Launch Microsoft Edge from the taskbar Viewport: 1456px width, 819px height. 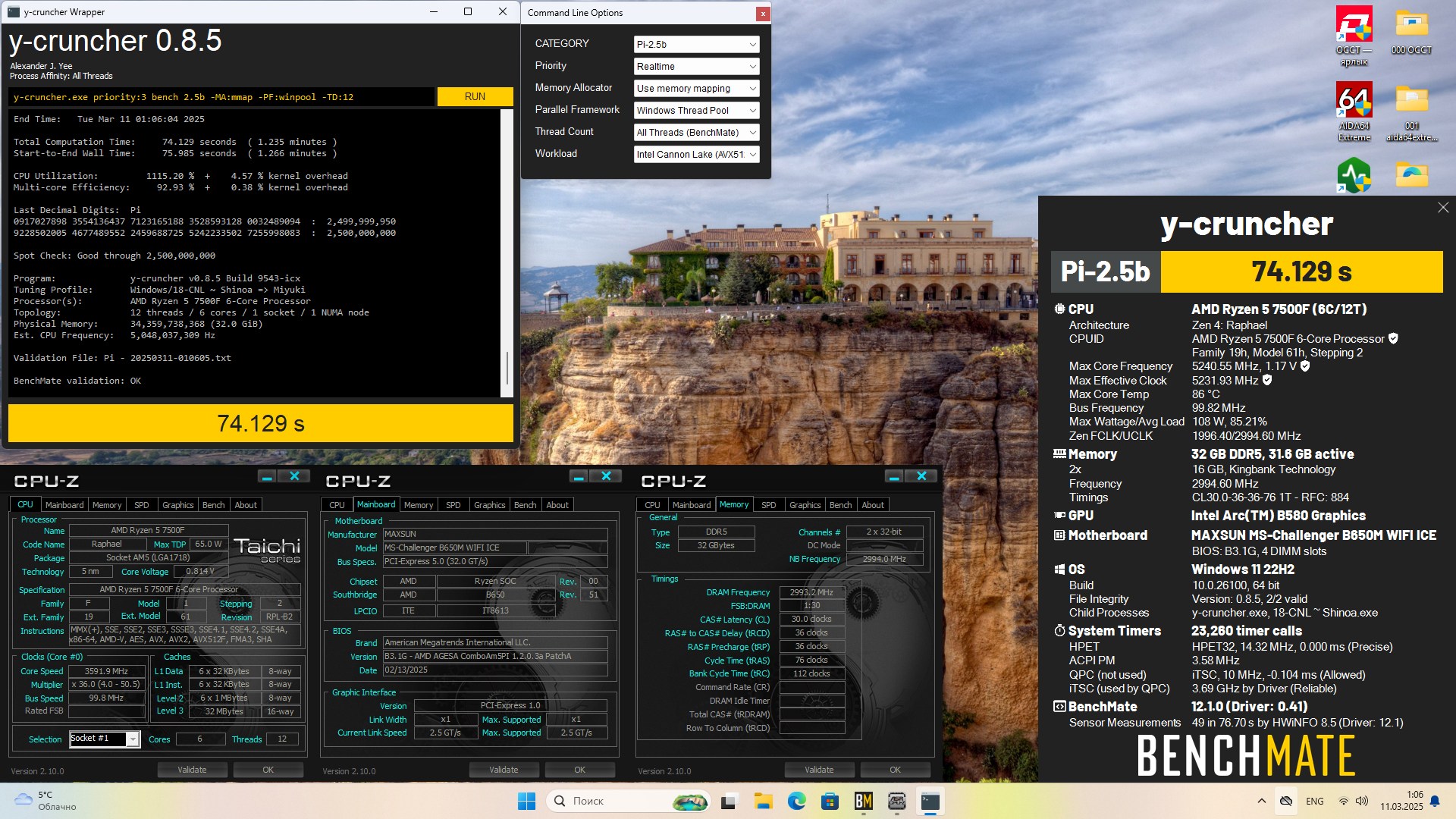point(796,801)
